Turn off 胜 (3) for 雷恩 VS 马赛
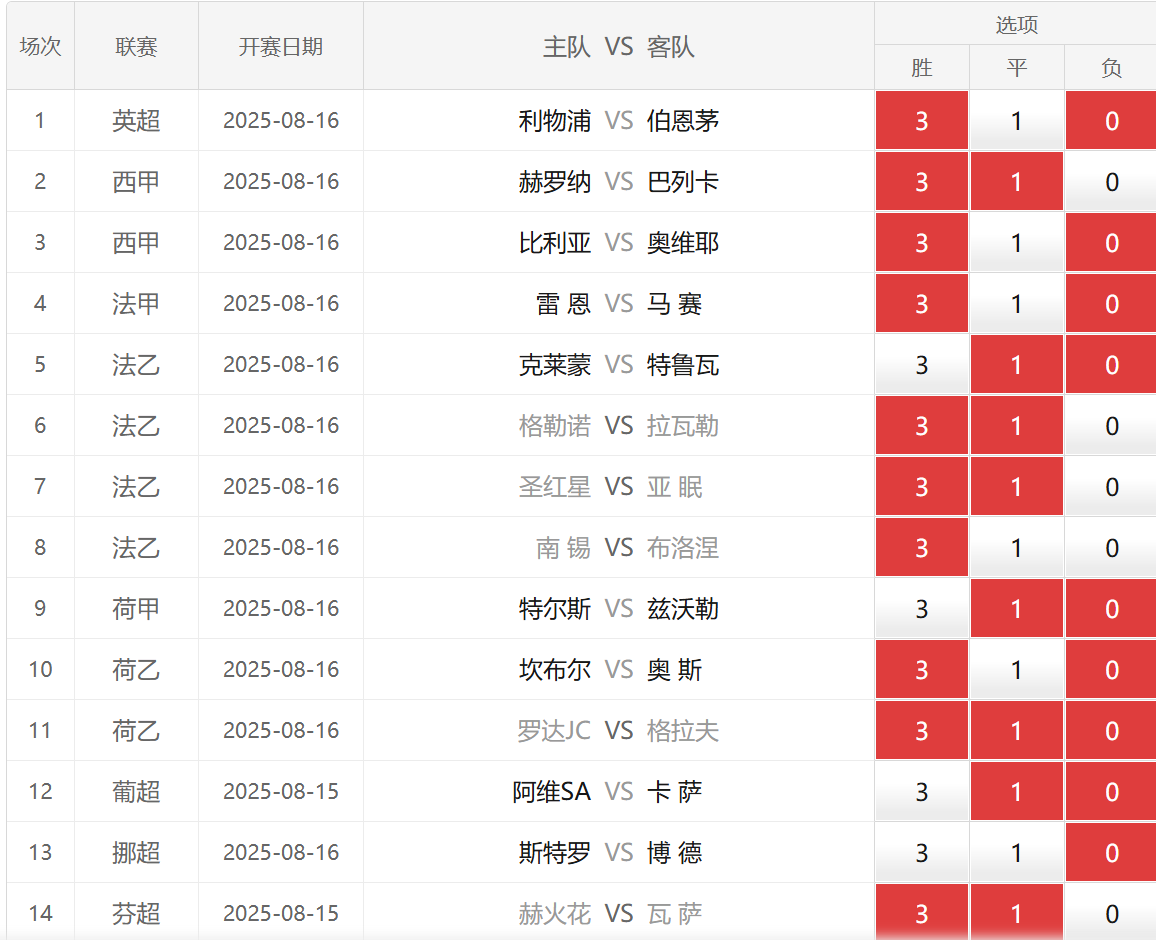This screenshot has height=940, width=1156. pos(922,304)
